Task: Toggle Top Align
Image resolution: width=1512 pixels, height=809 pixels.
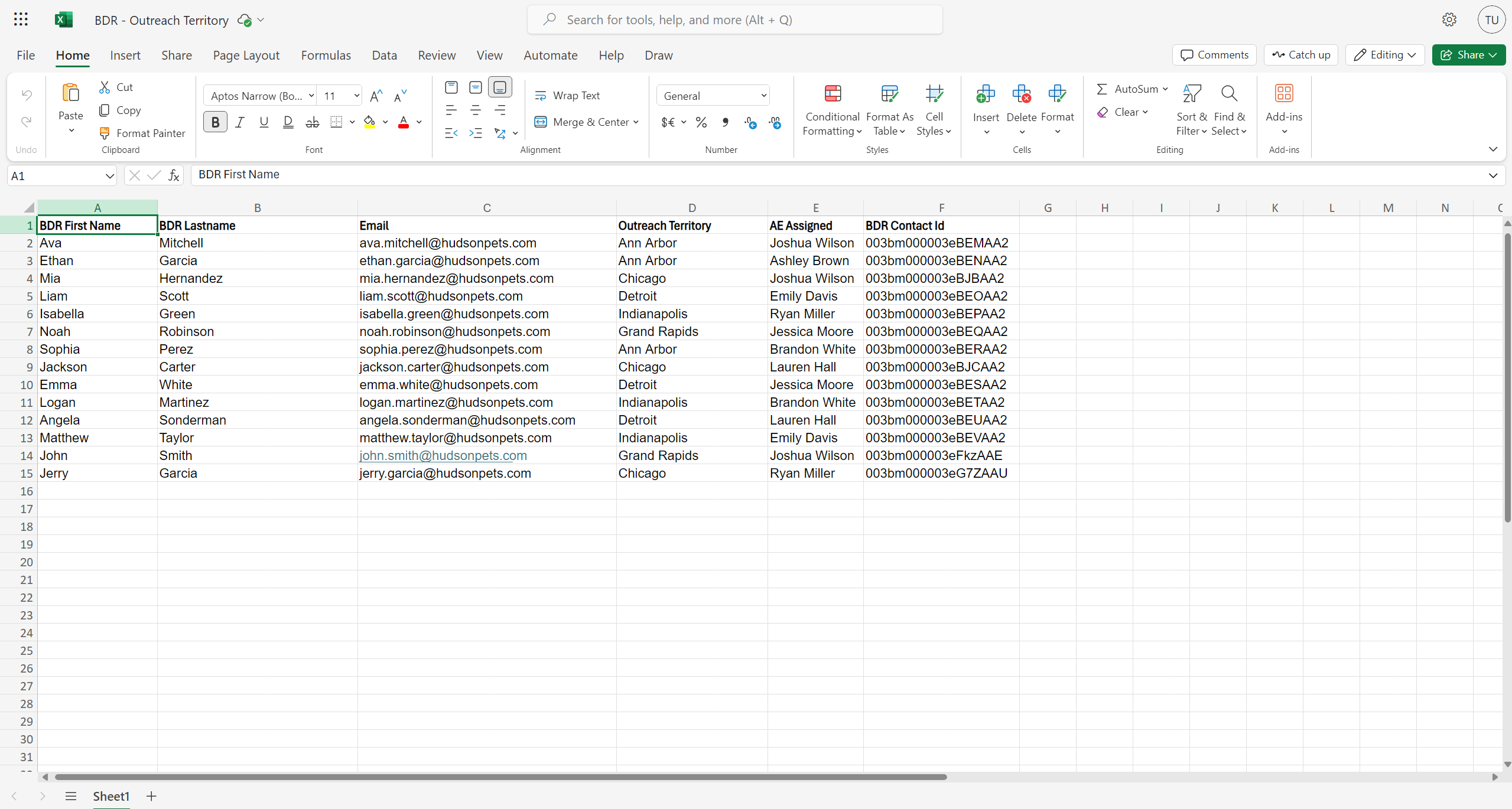Action: (x=451, y=87)
